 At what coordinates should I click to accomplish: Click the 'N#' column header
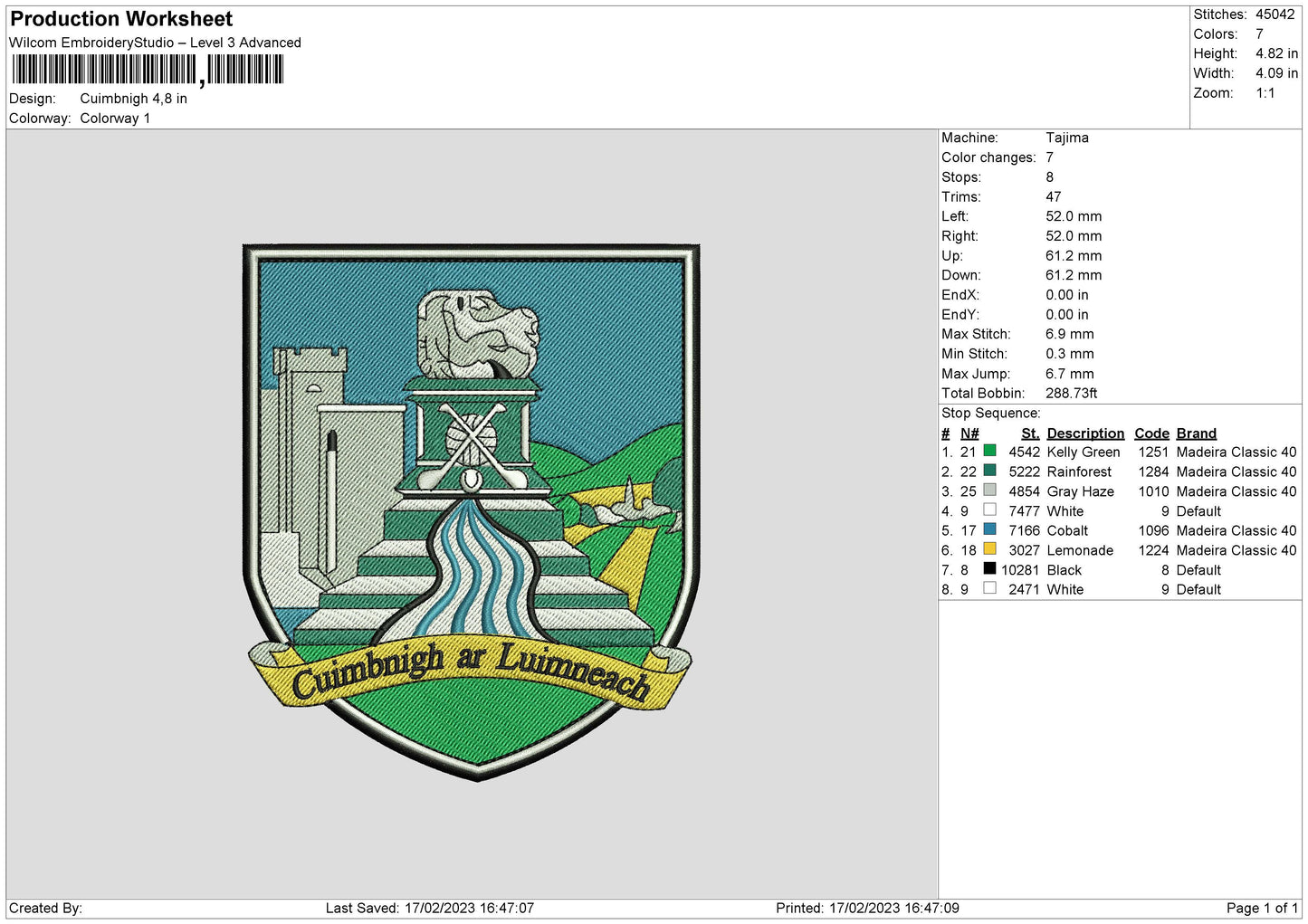pyautogui.click(x=969, y=433)
